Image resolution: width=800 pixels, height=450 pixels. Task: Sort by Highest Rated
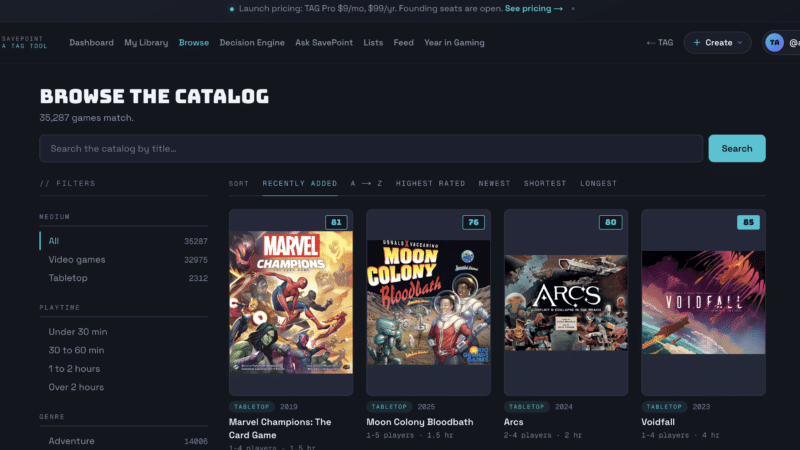(x=430, y=183)
